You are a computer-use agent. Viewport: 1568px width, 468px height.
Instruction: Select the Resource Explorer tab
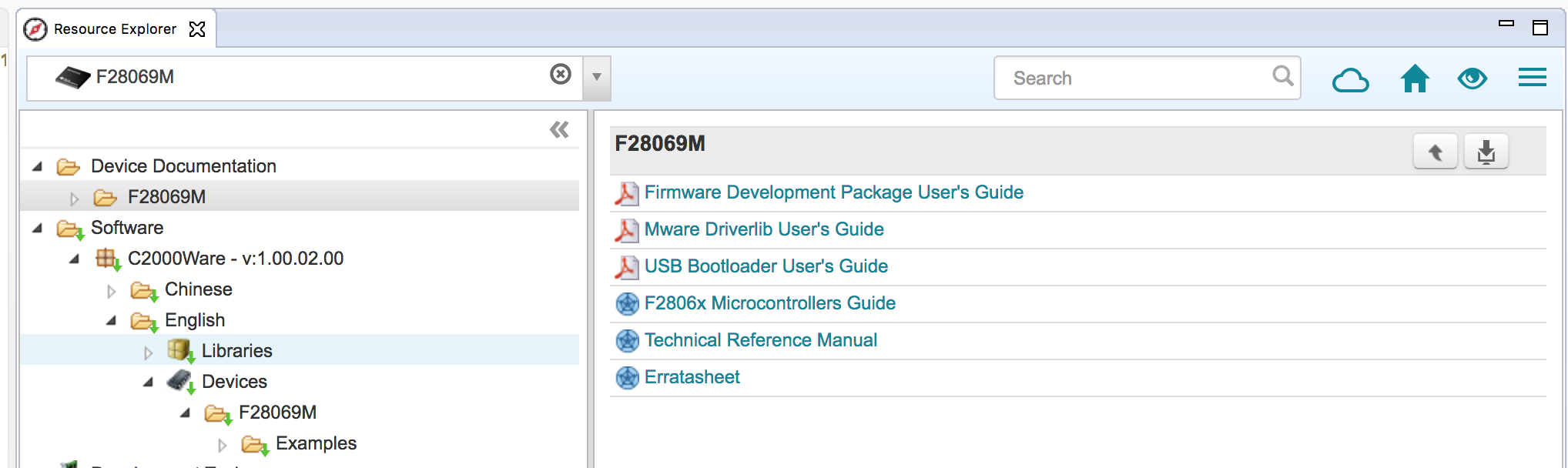tap(115, 29)
